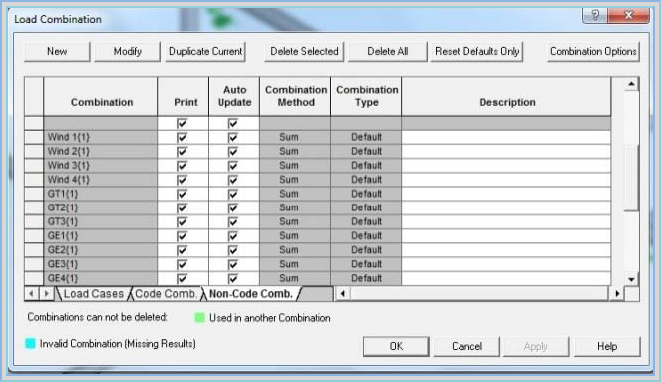Select the GE3{1} combination cell
The width and height of the screenshot is (661, 382).
coord(101,264)
